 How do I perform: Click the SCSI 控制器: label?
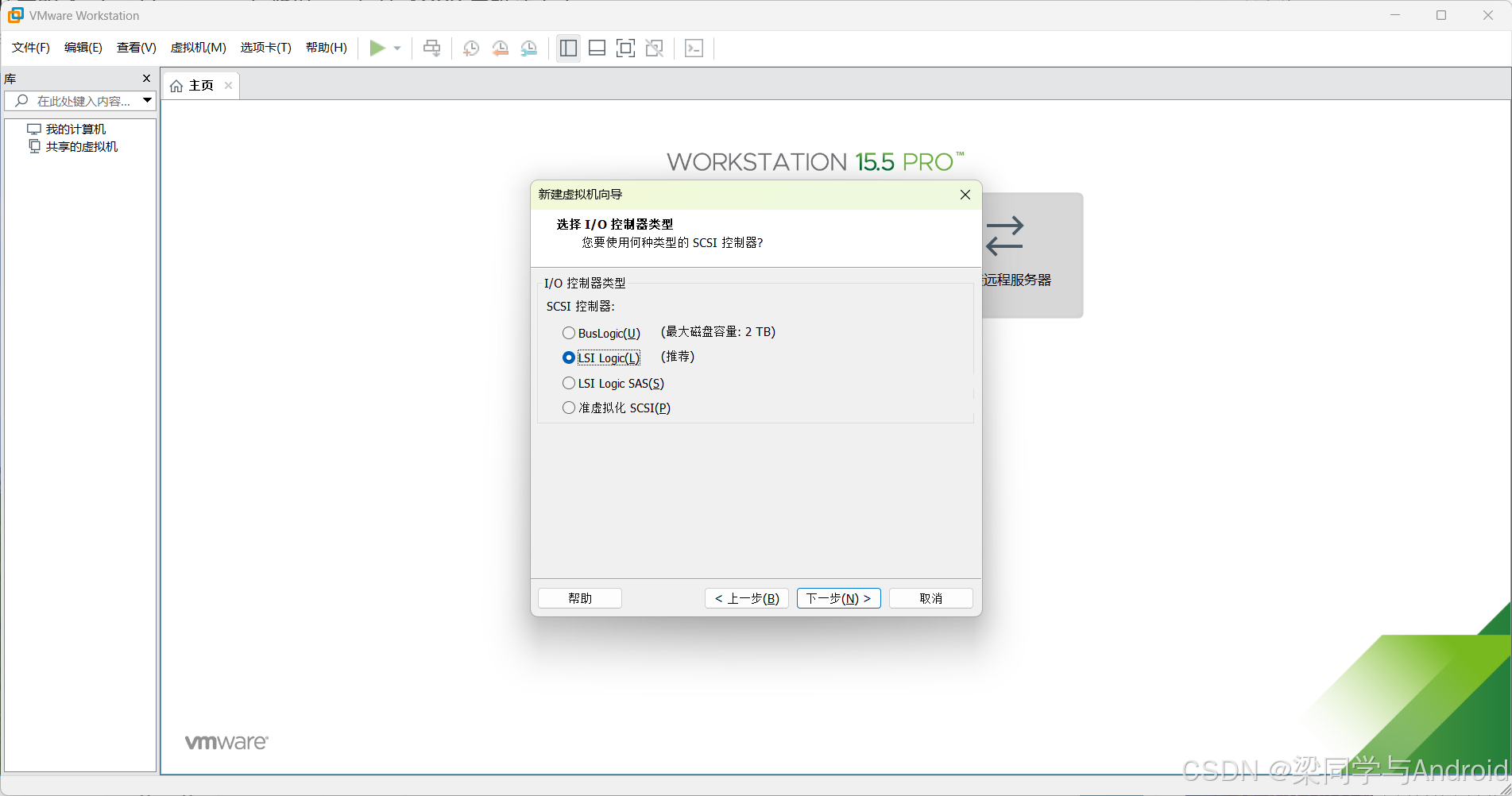(581, 306)
